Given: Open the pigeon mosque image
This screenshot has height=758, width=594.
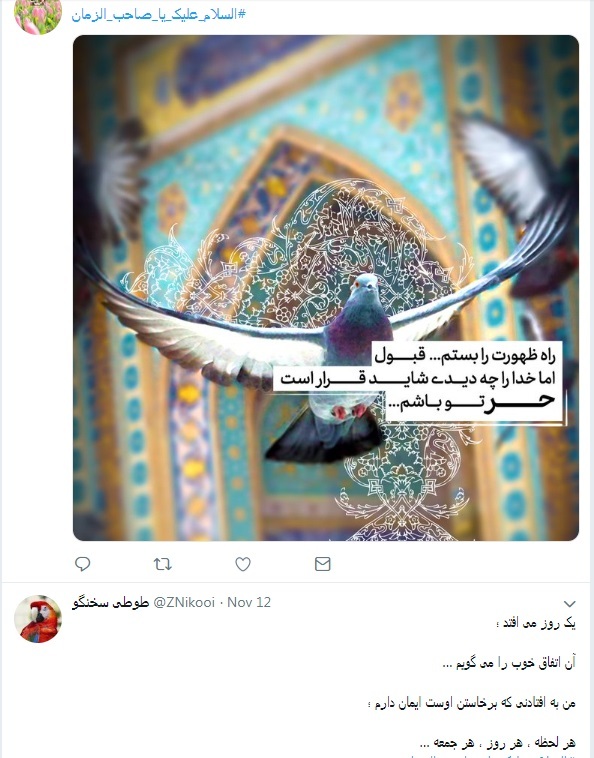Looking at the screenshot, I should click(x=326, y=288).
